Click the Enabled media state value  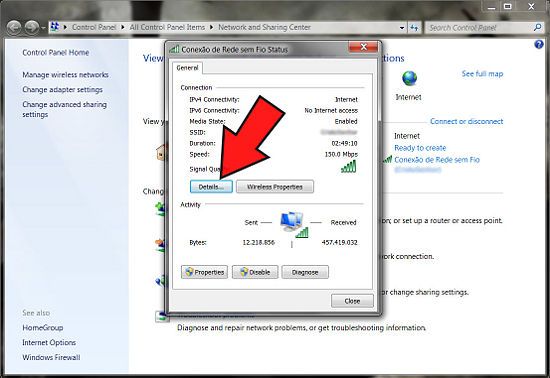point(346,121)
